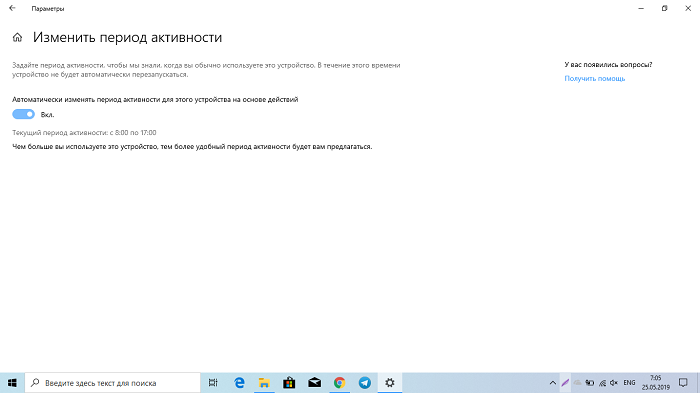The width and height of the screenshot is (700, 393).
Task: Restore down the Параметры window
Action: pos(664,8)
